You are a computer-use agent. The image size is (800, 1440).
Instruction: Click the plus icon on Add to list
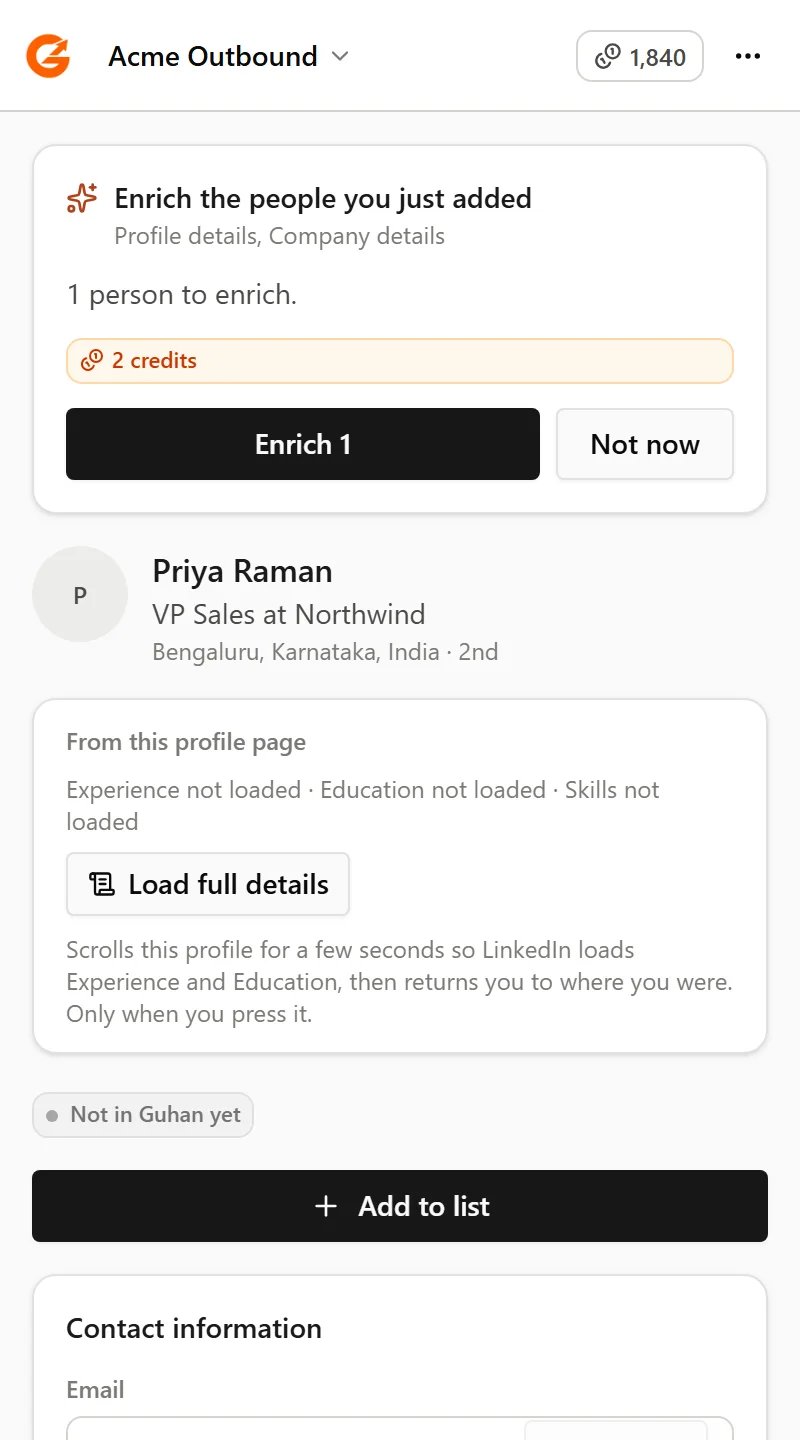(326, 1206)
